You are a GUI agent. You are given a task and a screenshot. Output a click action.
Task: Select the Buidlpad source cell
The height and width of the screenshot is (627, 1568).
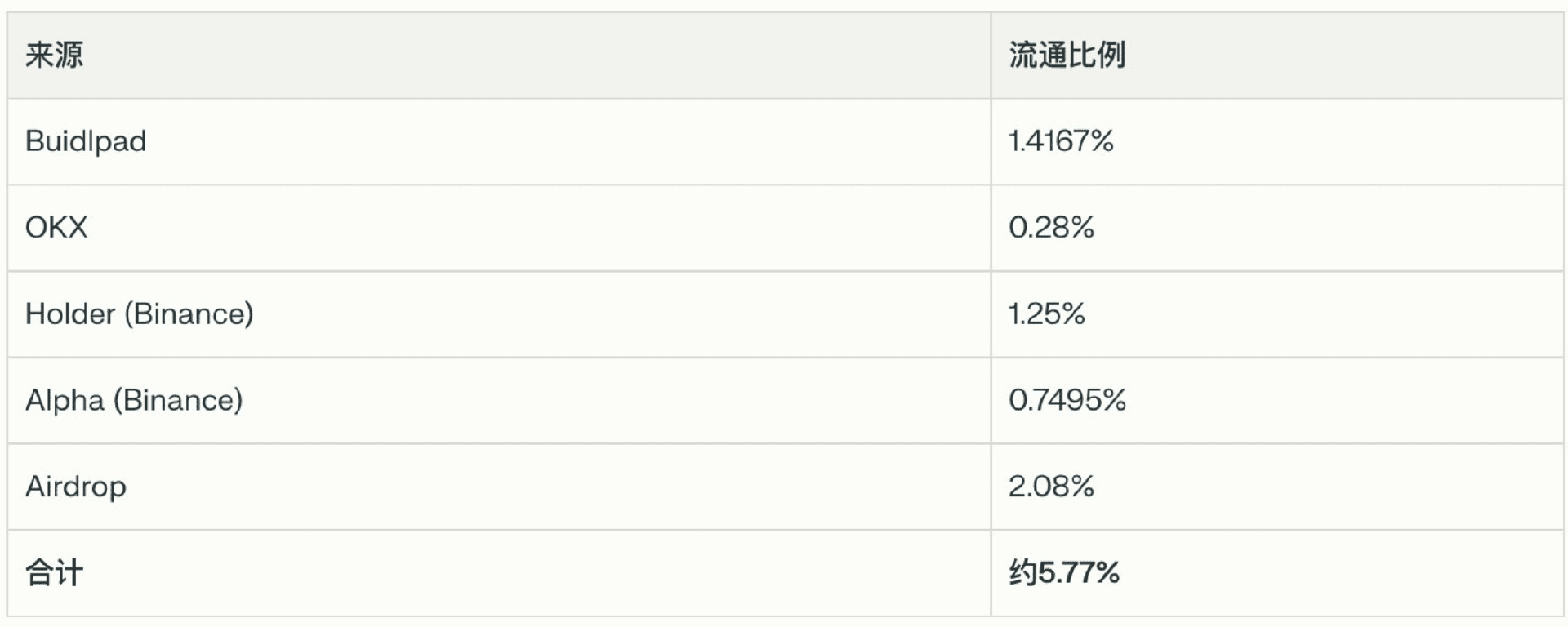[499, 142]
